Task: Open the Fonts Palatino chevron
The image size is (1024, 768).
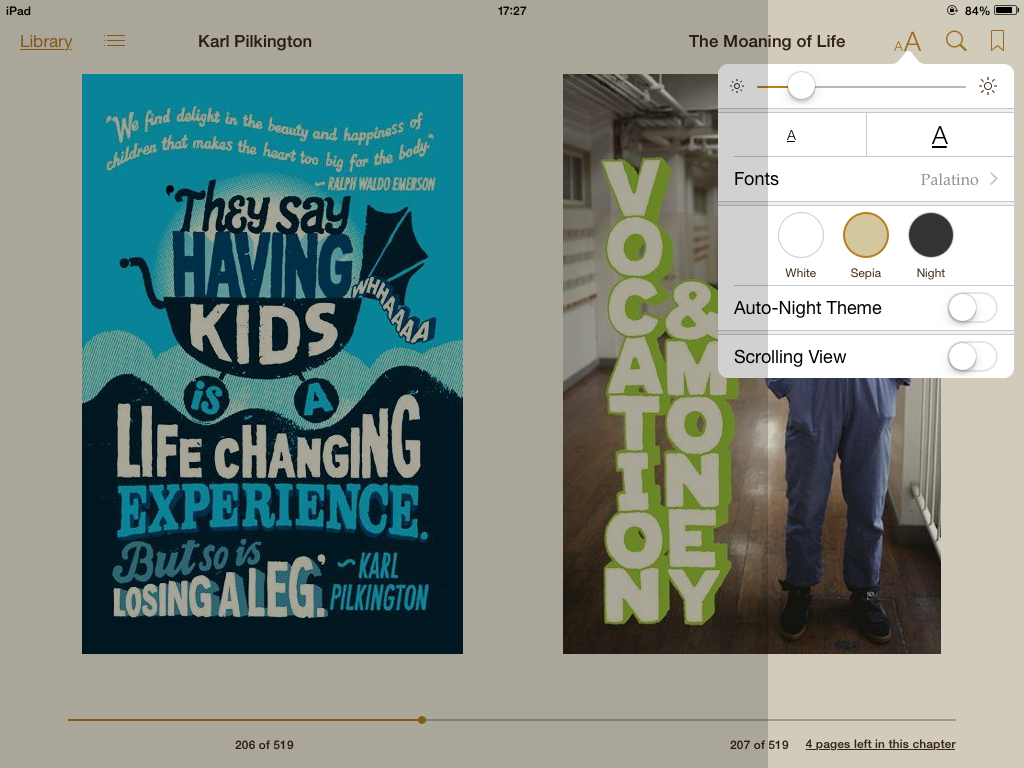Action: (994, 179)
